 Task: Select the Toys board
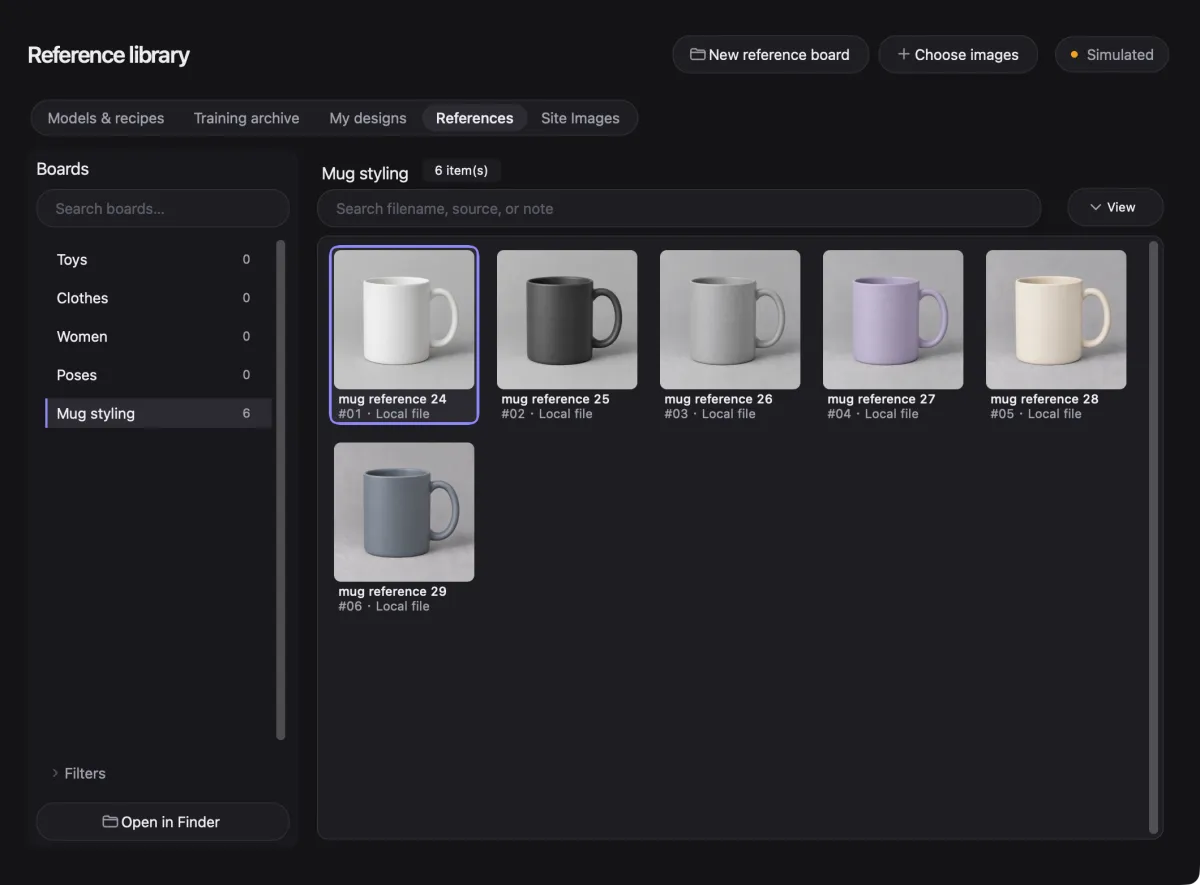pyautogui.click(x=158, y=260)
